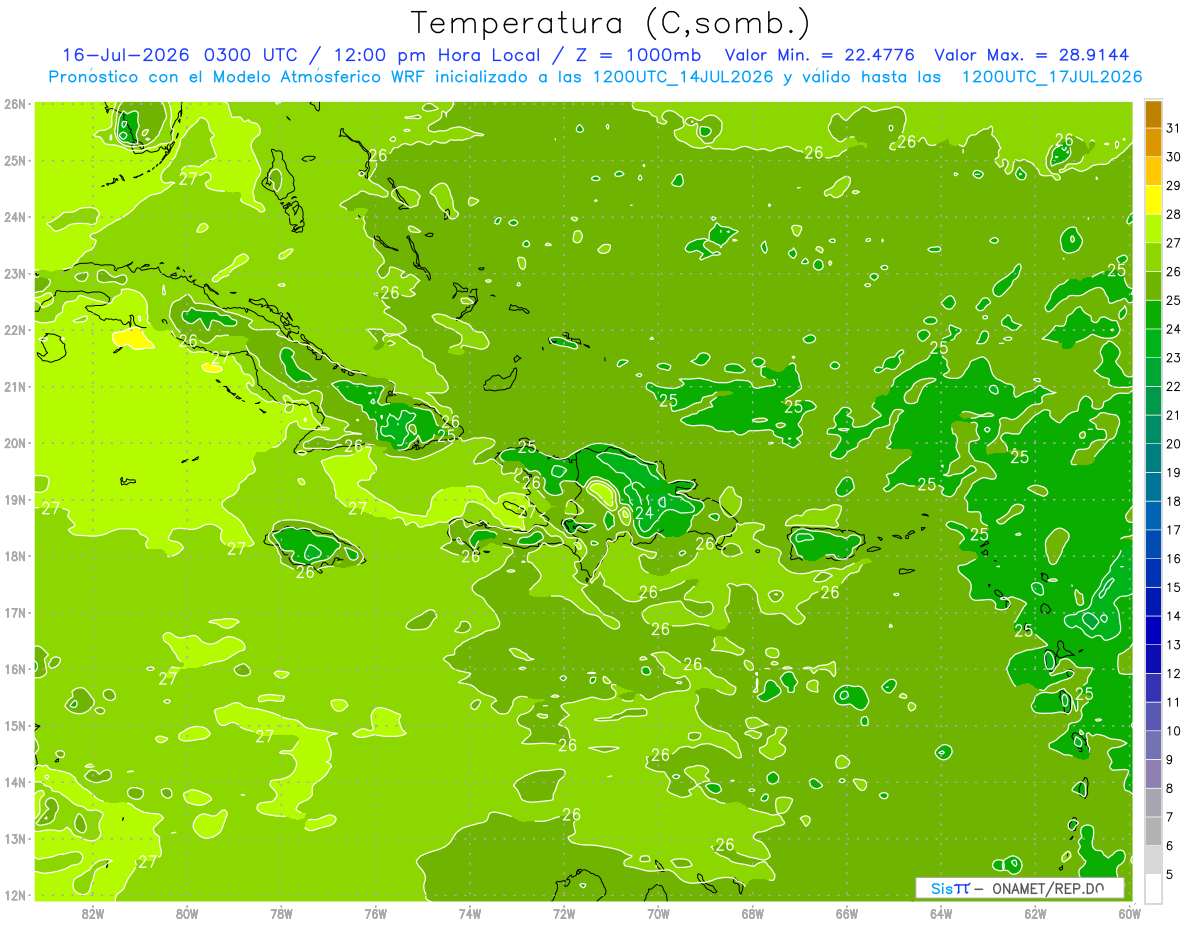
Task: Click the color scale's "18" label
Action: [x=1174, y=501]
